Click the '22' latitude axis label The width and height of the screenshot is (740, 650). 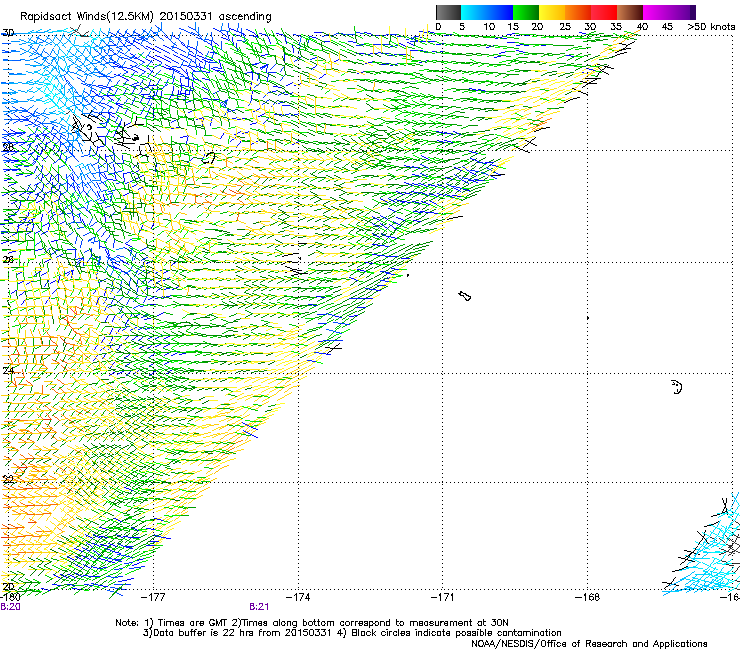8,480
